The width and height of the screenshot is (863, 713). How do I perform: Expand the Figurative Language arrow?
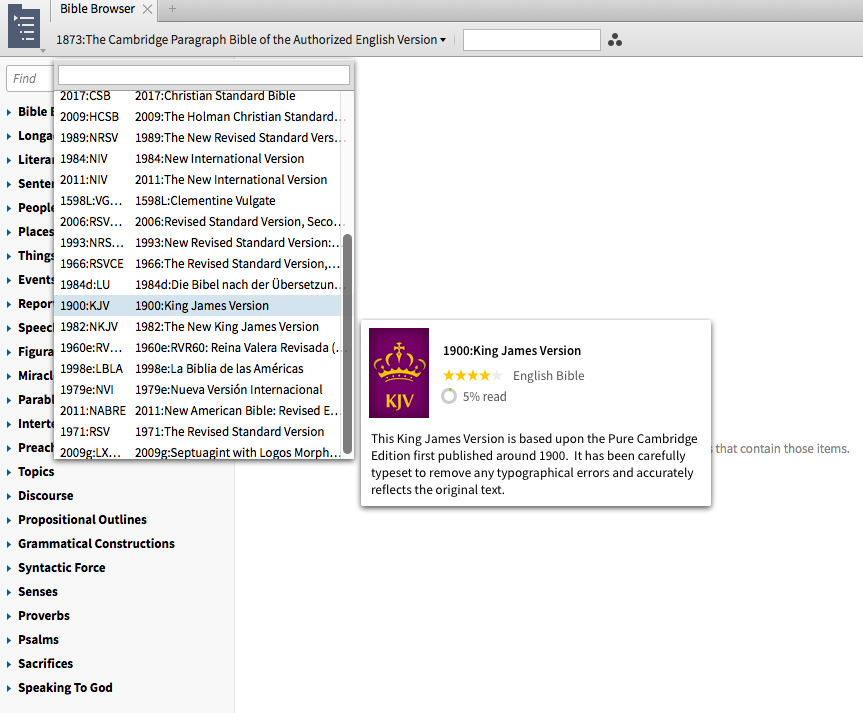(x=9, y=352)
